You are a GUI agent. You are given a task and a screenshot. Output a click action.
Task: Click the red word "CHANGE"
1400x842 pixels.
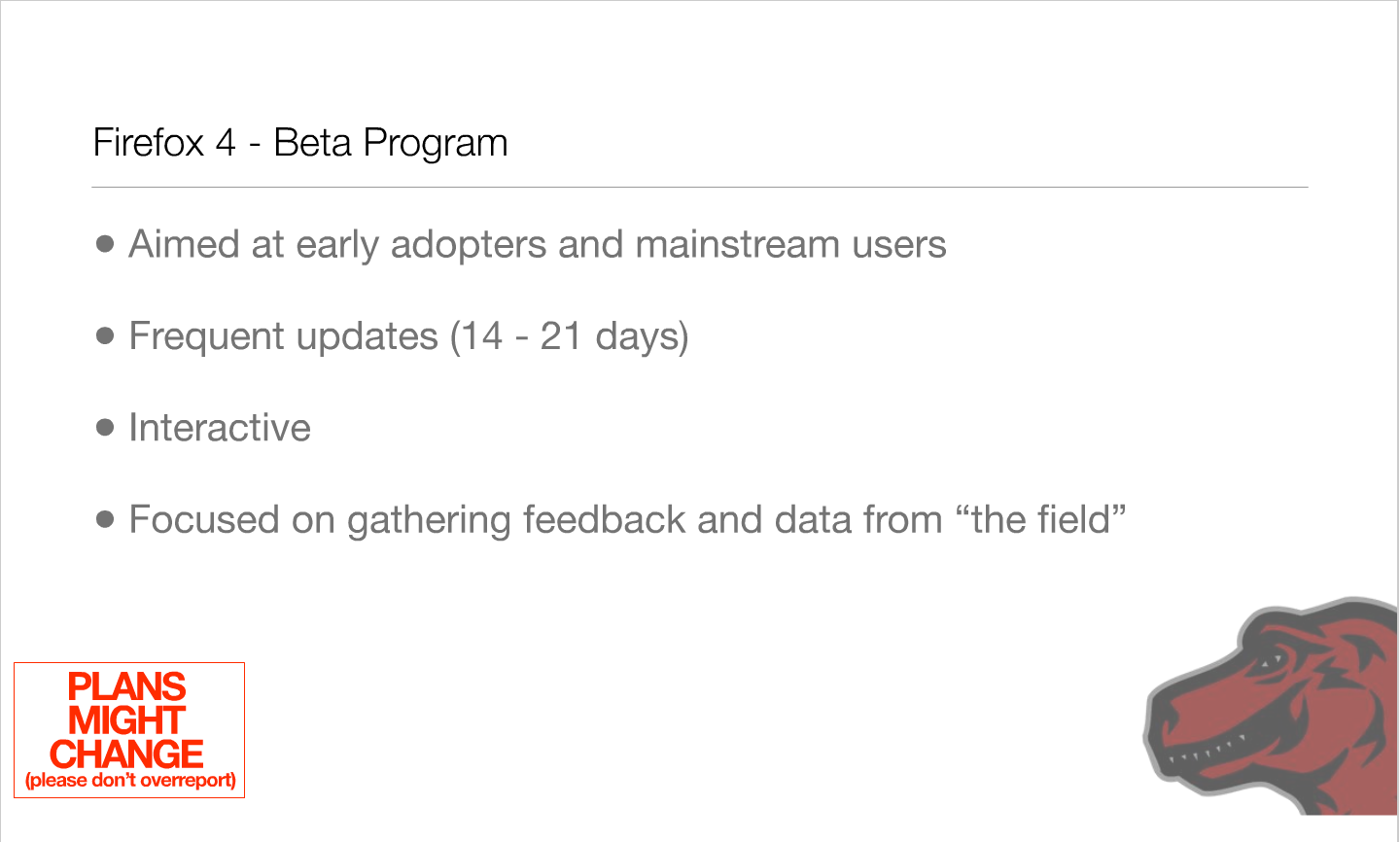pos(126,754)
